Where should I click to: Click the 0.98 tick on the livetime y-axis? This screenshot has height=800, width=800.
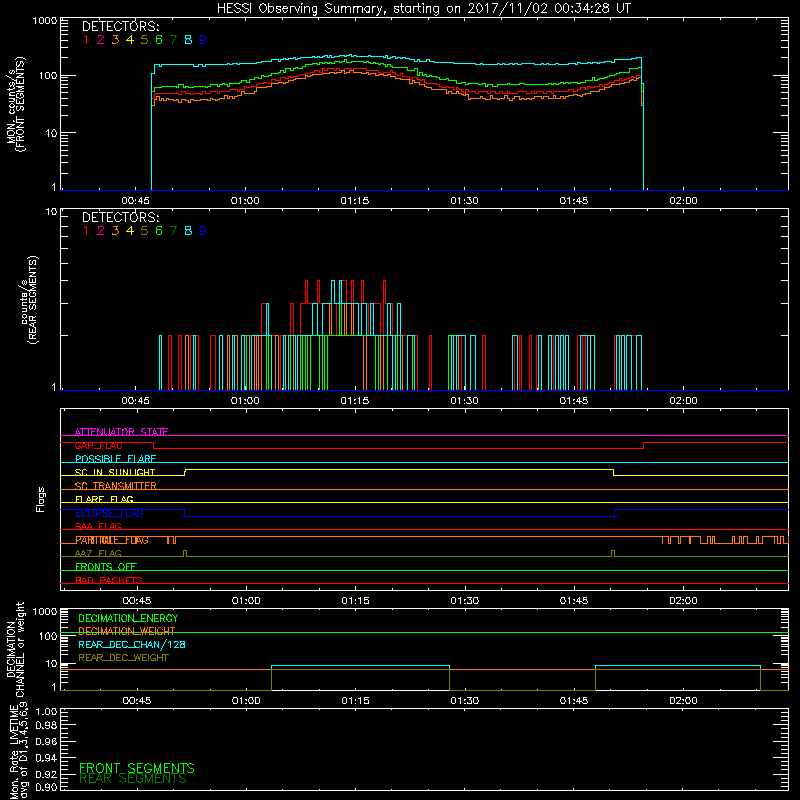pyautogui.click(x=46, y=726)
